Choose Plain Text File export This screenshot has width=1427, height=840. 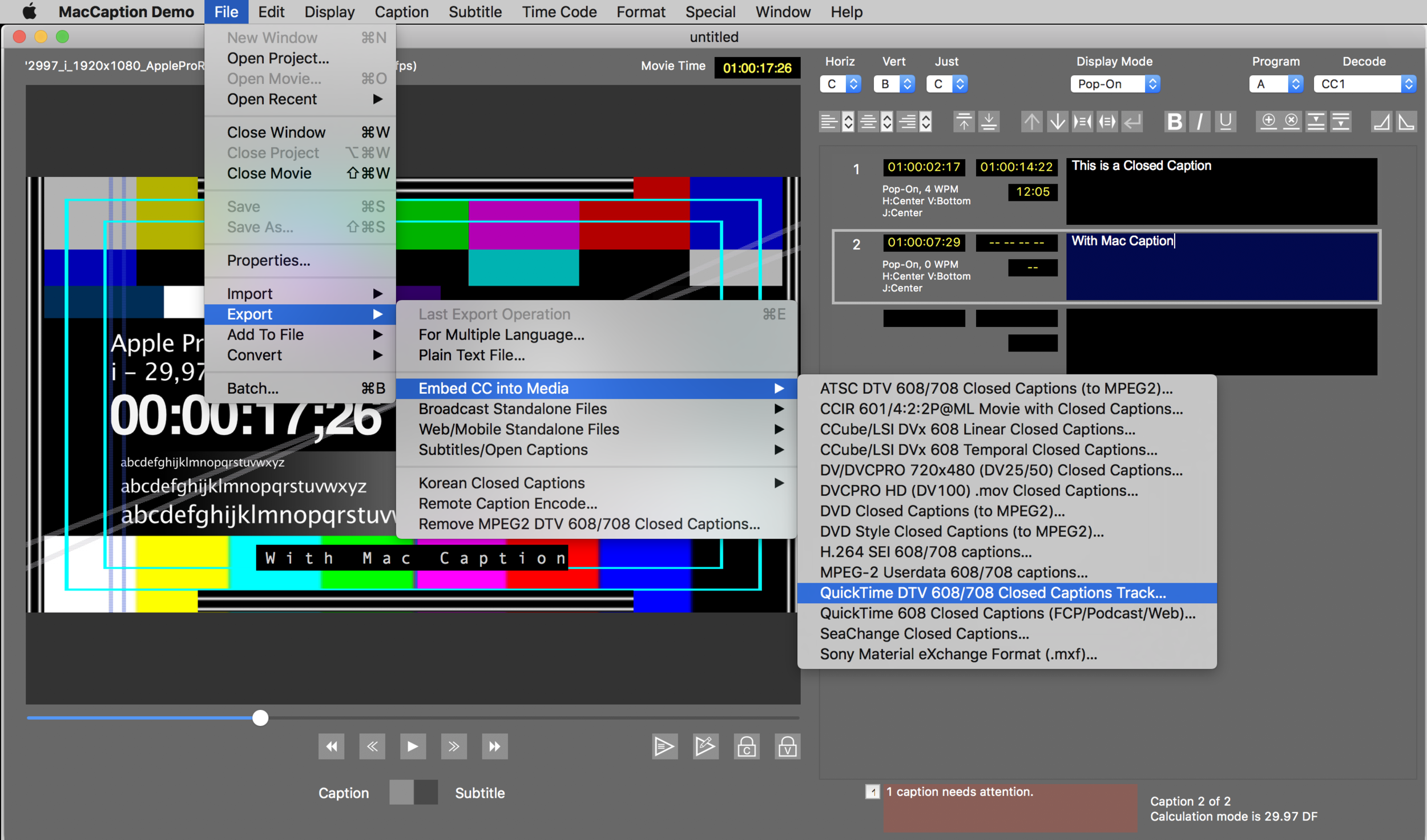click(x=596, y=355)
